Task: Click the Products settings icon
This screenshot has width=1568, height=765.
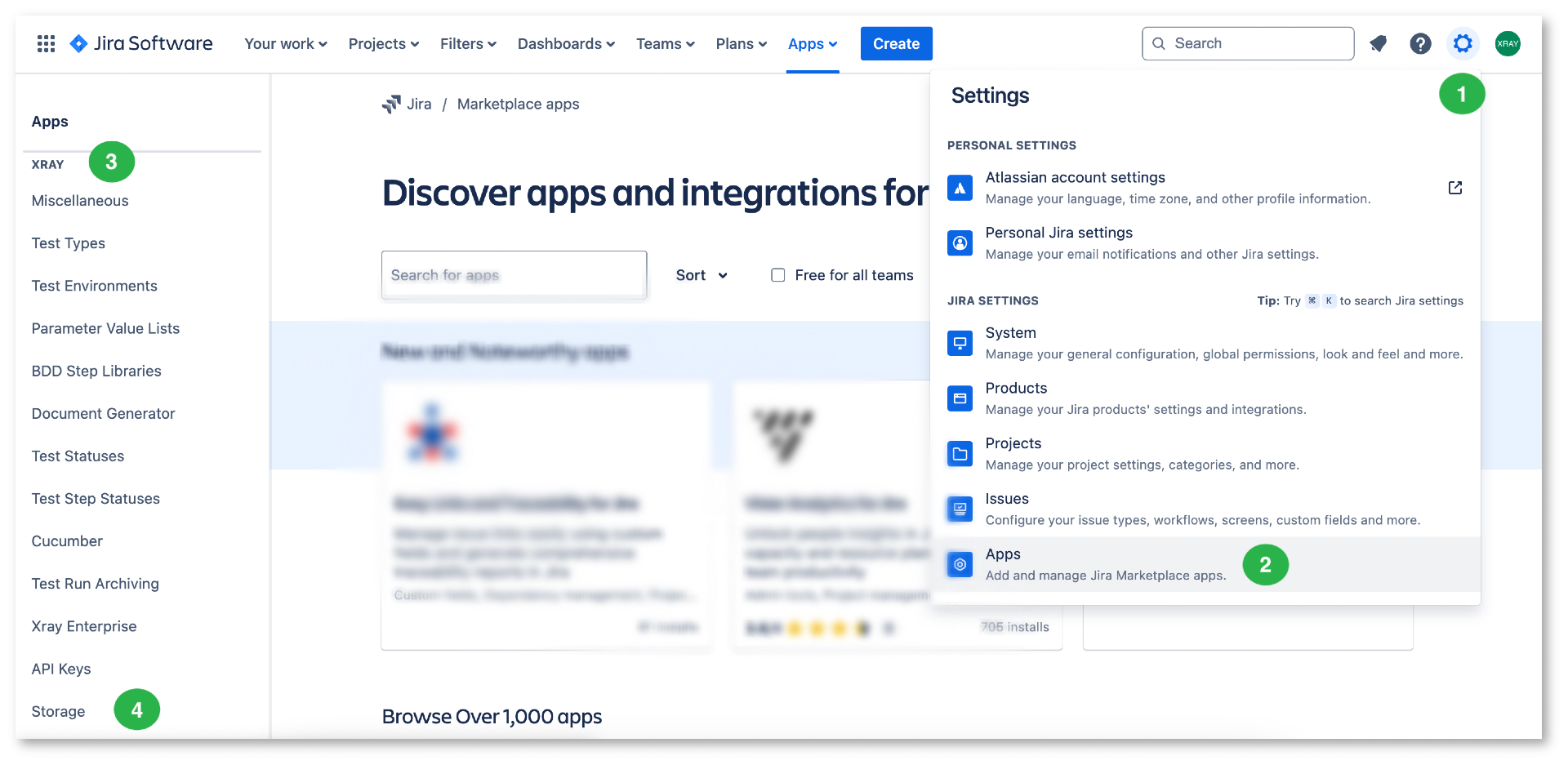Action: click(960, 398)
